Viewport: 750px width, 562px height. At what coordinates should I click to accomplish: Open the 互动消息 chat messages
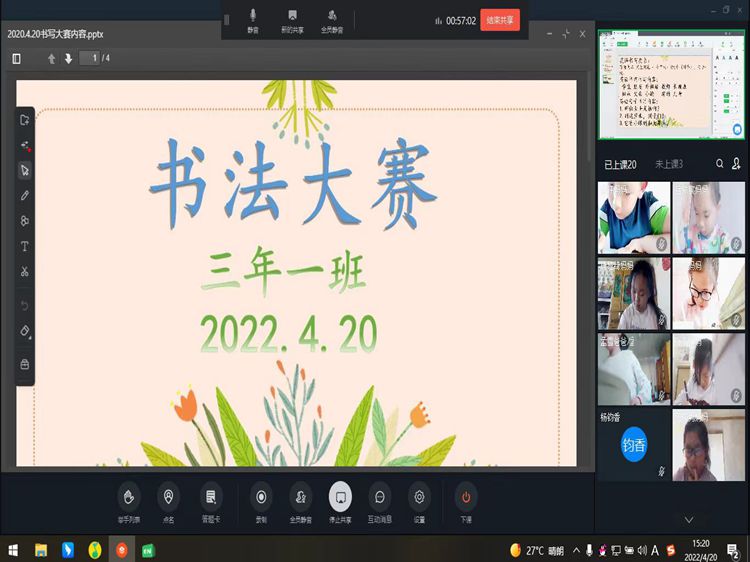[x=379, y=501]
